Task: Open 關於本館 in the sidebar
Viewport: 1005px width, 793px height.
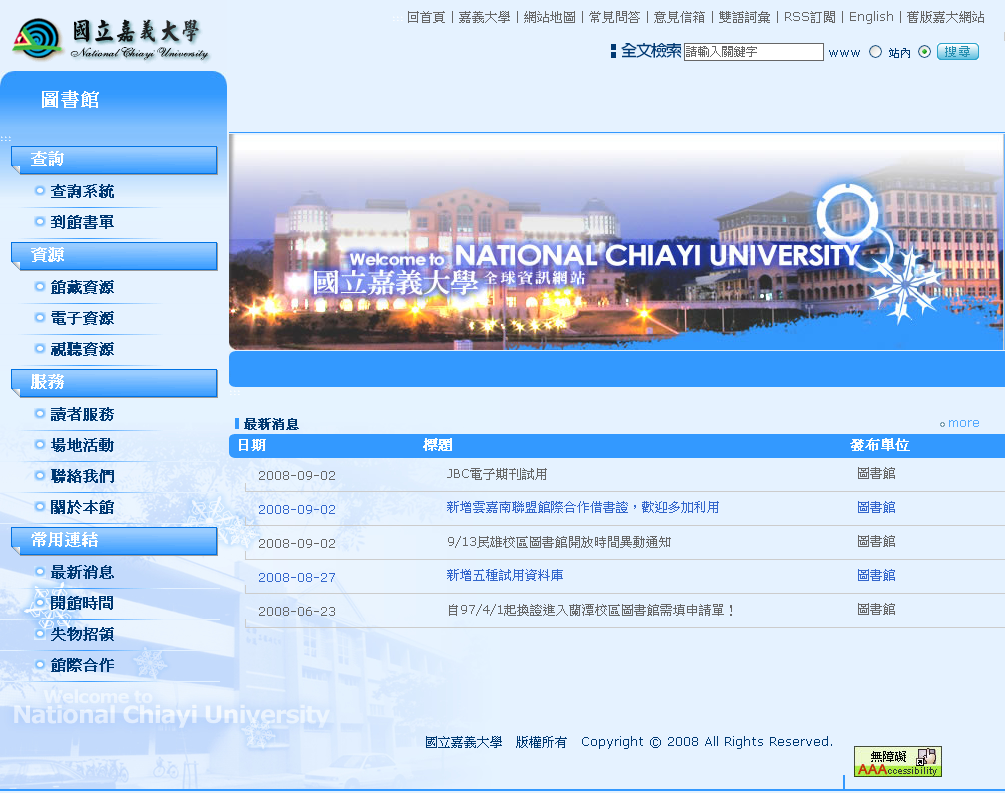Action: pos(82,507)
